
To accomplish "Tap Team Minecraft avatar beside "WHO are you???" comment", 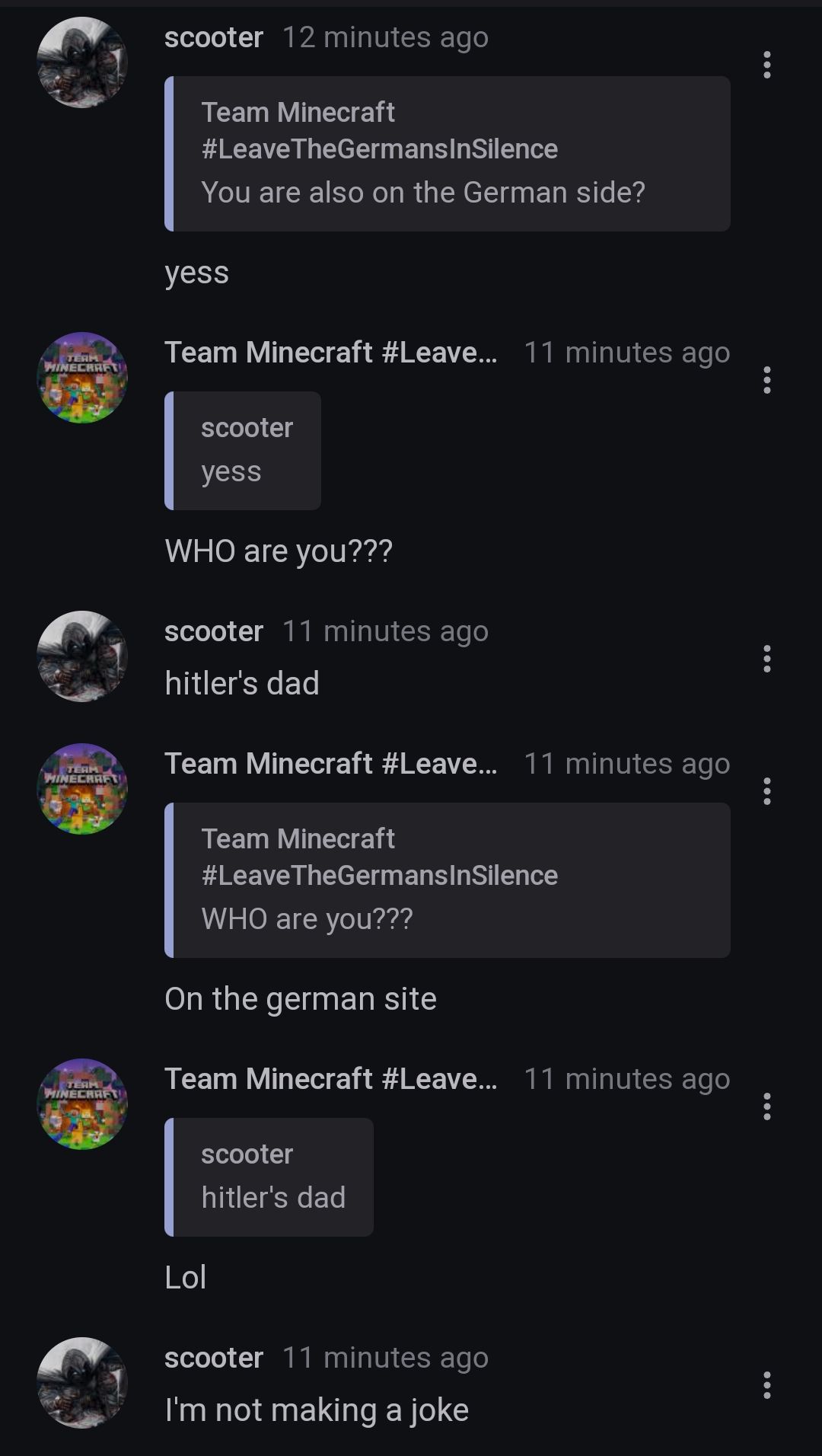I will coord(82,378).
